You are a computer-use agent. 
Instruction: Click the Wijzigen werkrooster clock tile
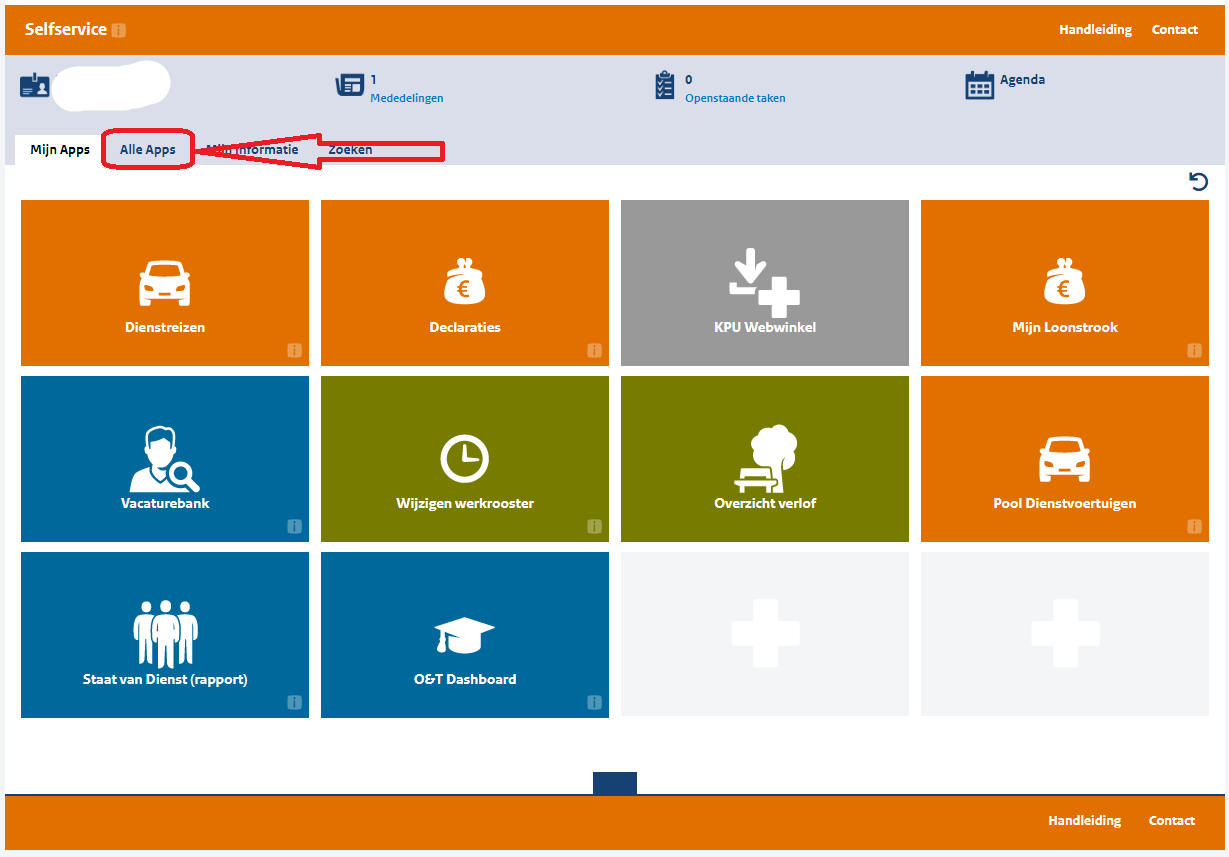tap(464, 459)
